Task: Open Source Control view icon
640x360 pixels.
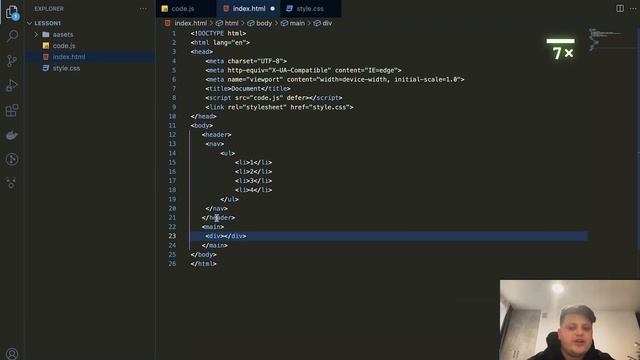Action: [12, 61]
